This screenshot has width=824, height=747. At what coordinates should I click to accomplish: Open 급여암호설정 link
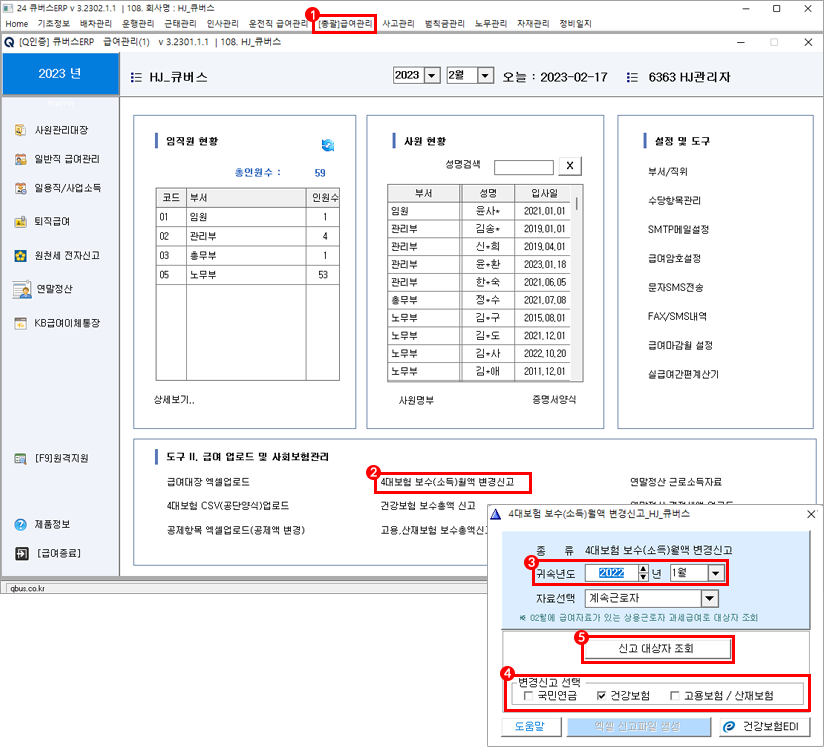click(x=674, y=259)
